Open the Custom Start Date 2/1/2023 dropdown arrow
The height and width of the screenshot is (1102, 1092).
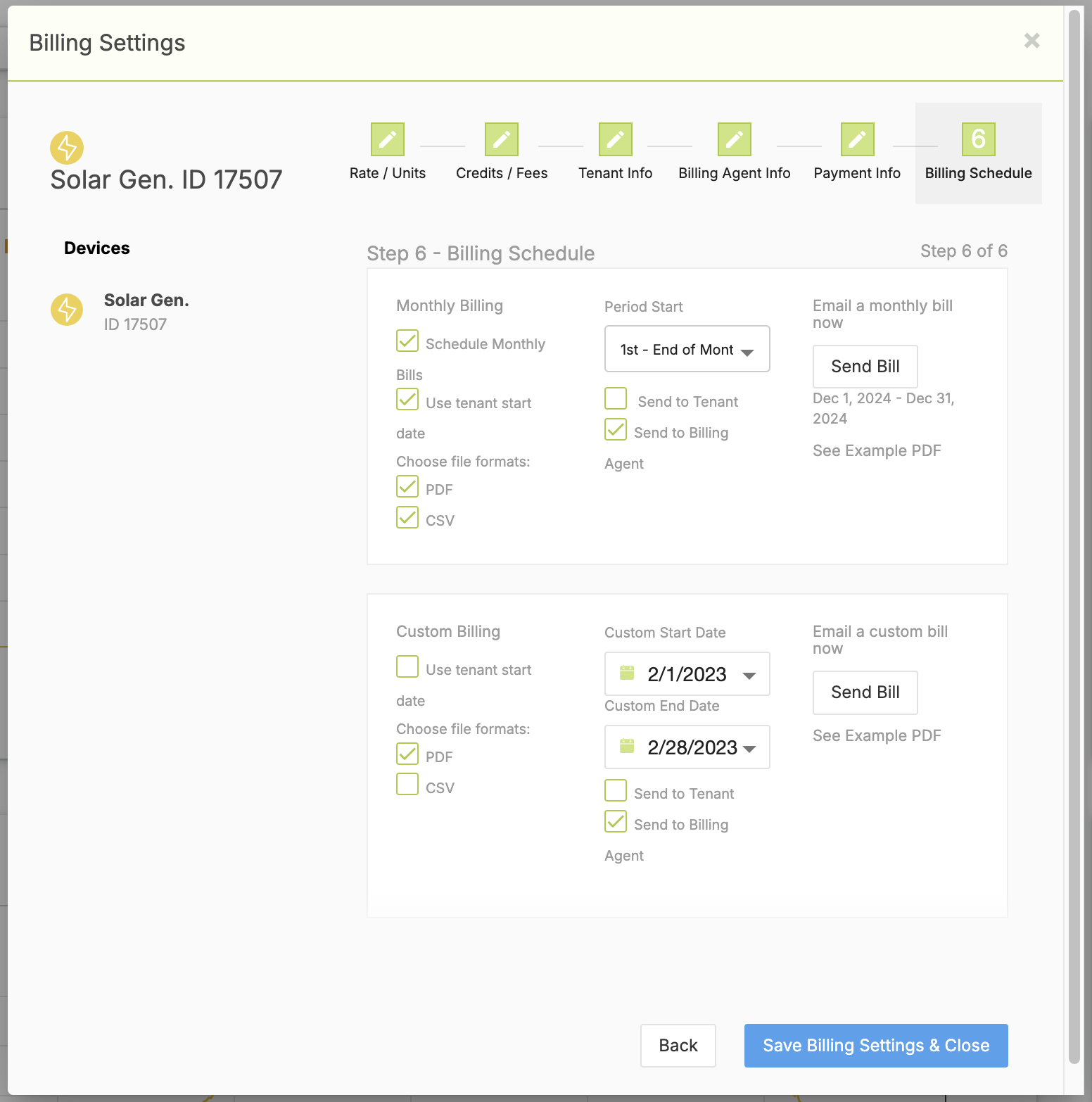749,676
